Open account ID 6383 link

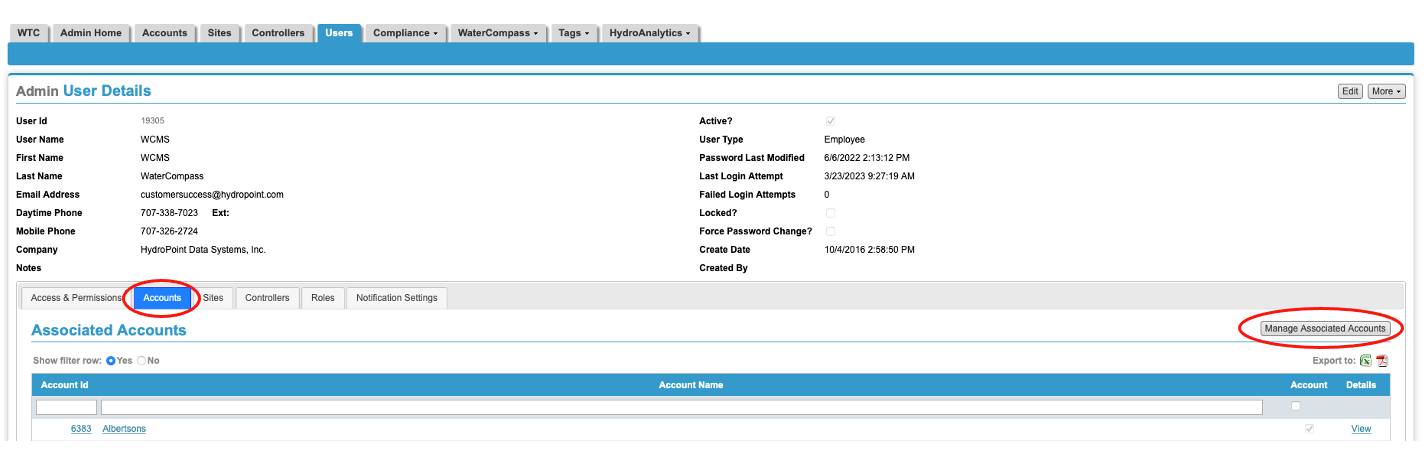click(x=81, y=429)
